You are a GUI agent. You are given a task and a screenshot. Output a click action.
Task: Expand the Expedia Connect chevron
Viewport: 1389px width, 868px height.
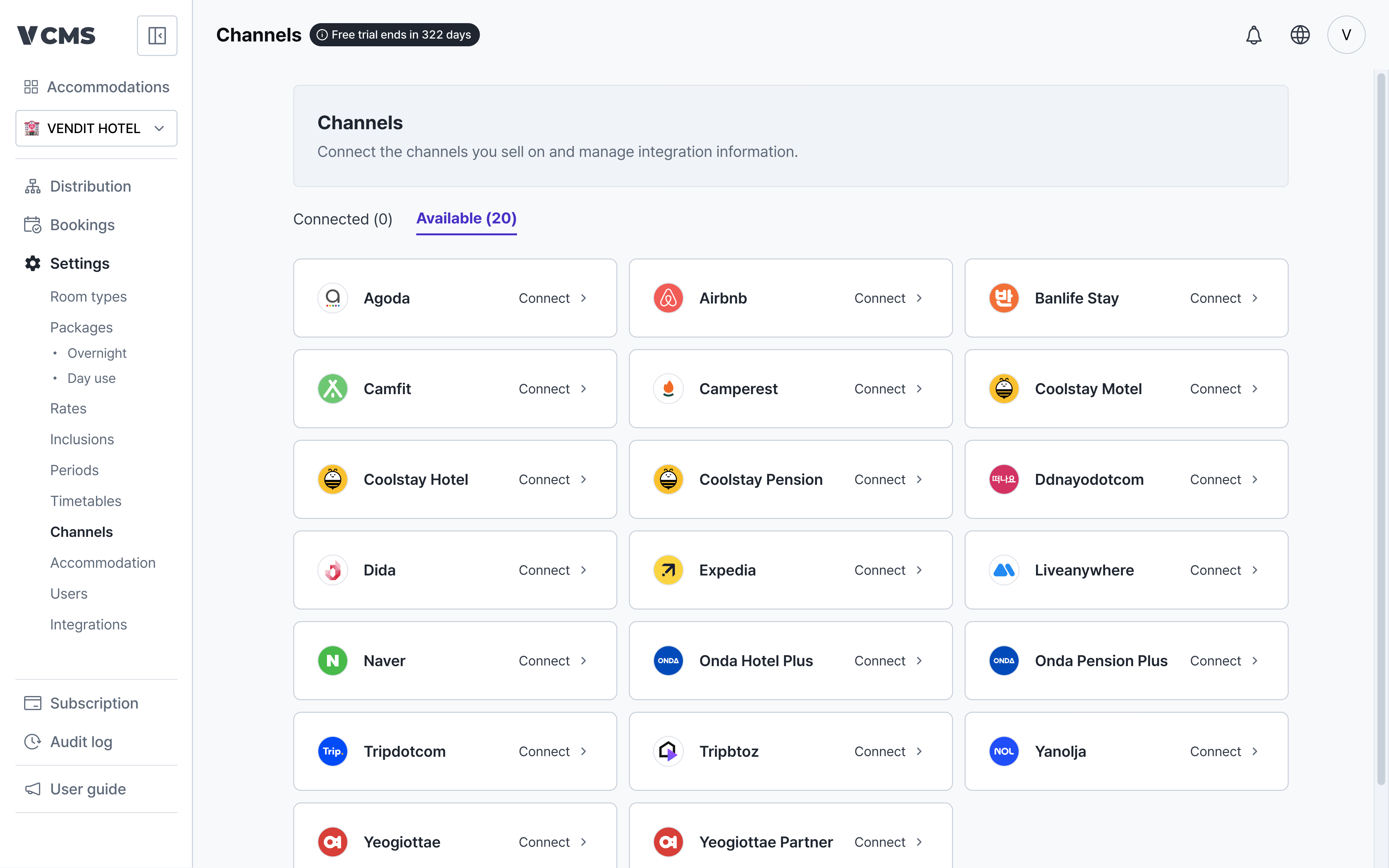pos(920,570)
